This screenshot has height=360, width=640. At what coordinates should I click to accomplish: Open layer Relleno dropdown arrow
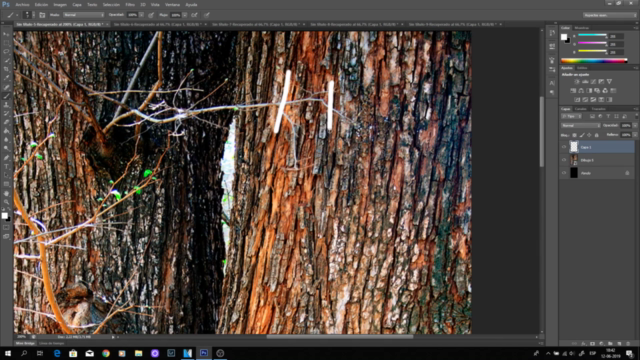[635, 135]
